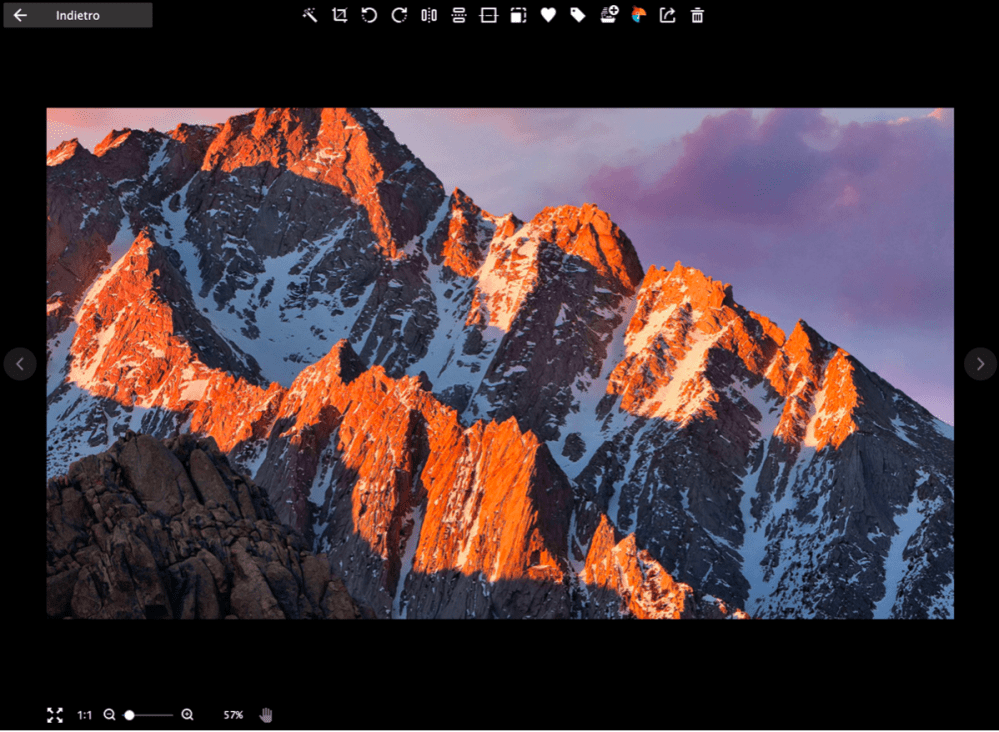Show the previous photo
This screenshot has height=732, width=999.
[20, 364]
